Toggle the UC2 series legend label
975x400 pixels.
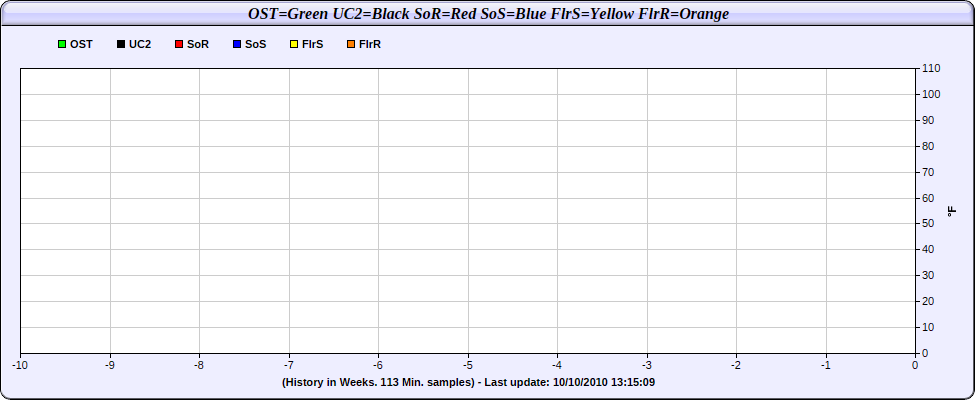pos(140,45)
